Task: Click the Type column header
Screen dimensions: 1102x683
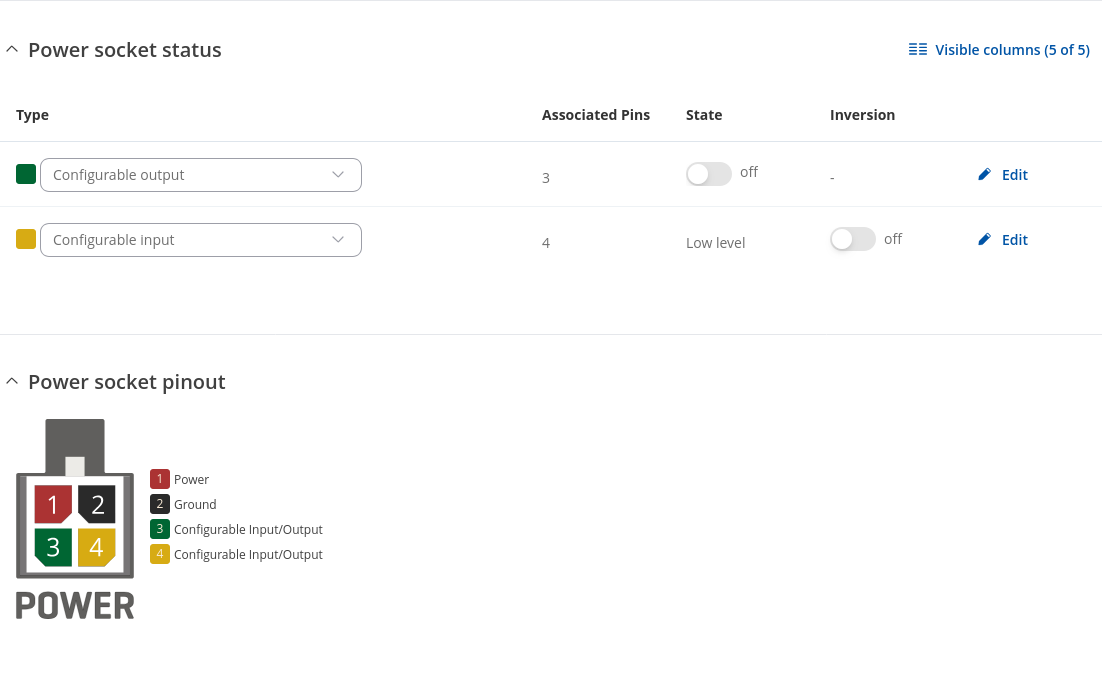Action: pyautogui.click(x=33, y=115)
